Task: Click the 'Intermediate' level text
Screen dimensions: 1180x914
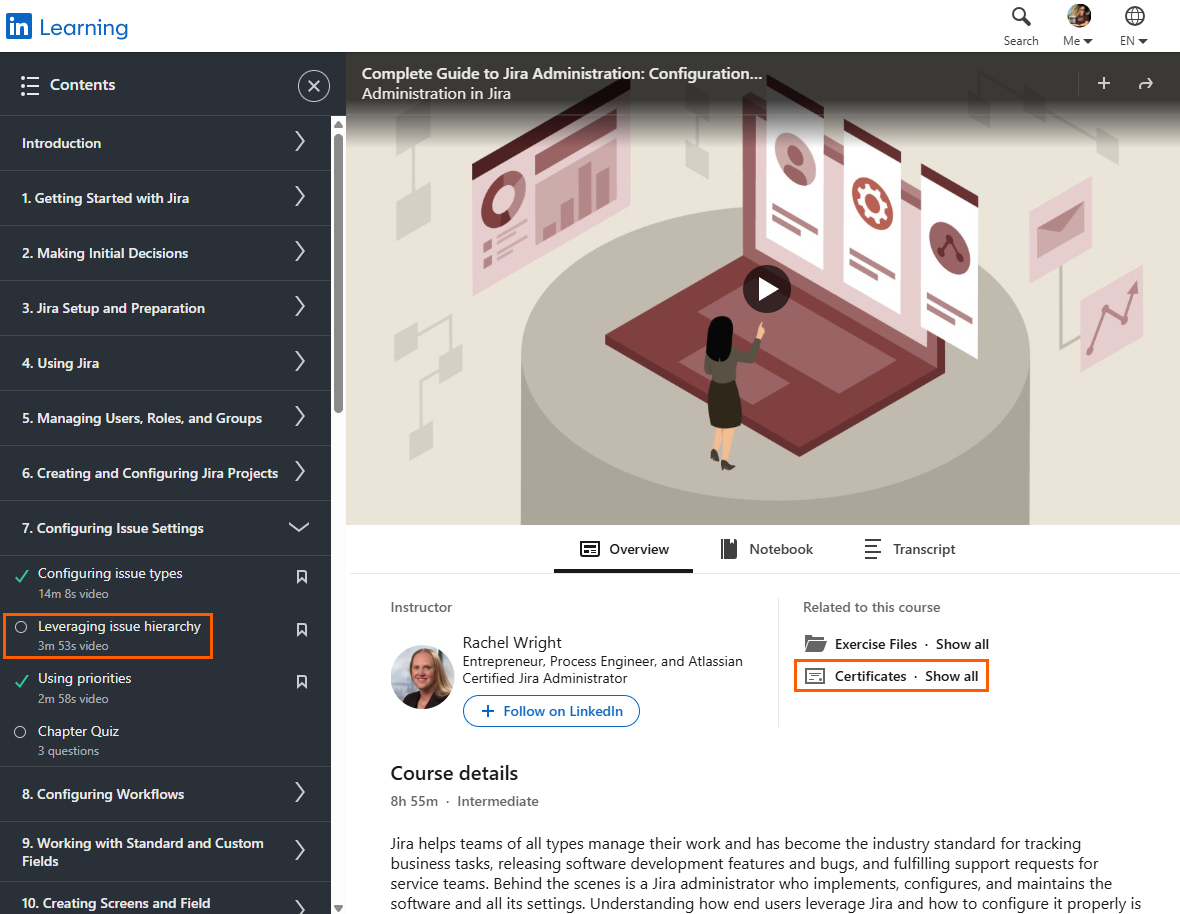Action: [x=497, y=801]
